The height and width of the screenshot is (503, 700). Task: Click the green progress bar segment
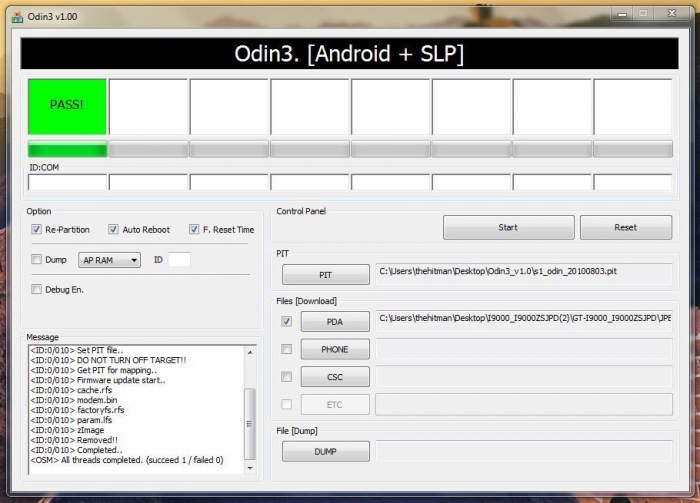[67, 149]
